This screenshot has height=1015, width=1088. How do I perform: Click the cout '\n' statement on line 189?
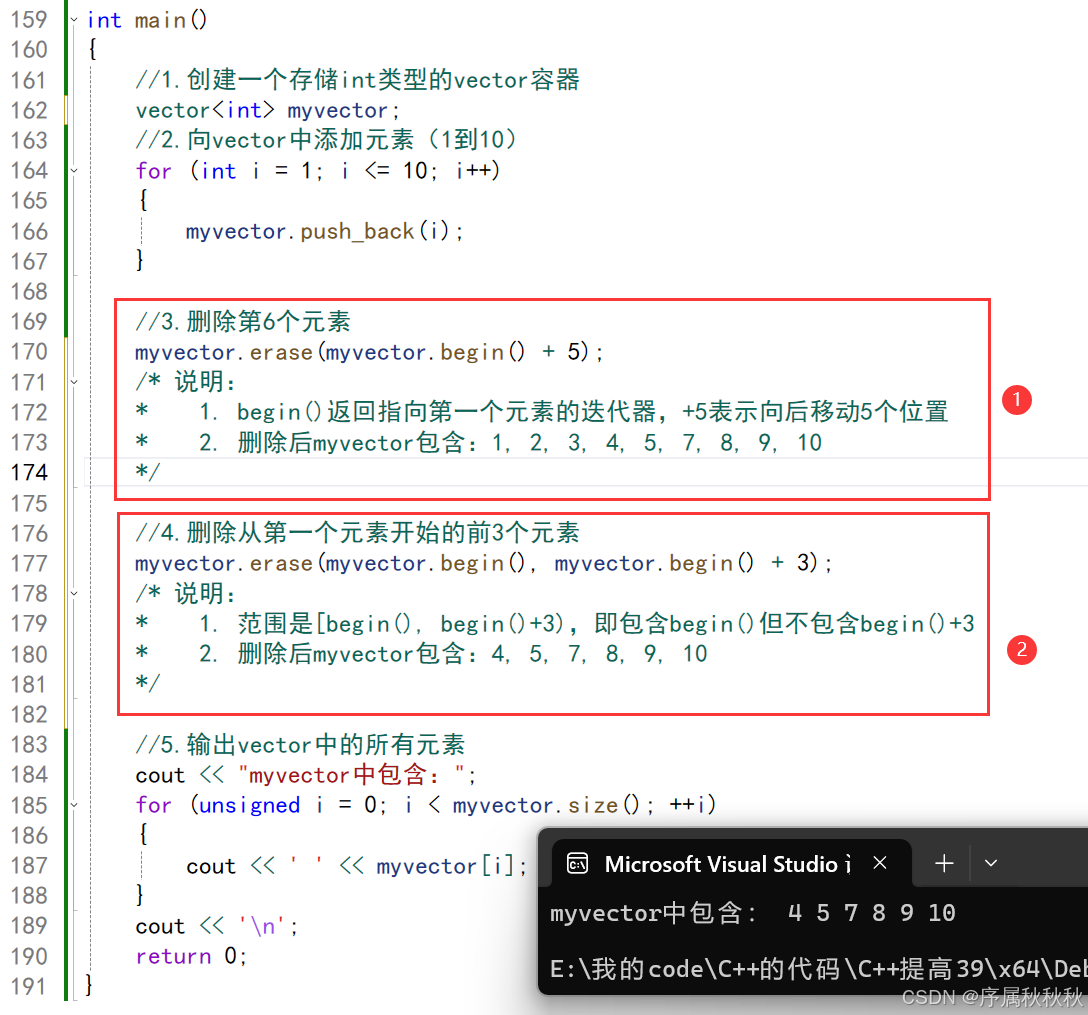(216, 926)
